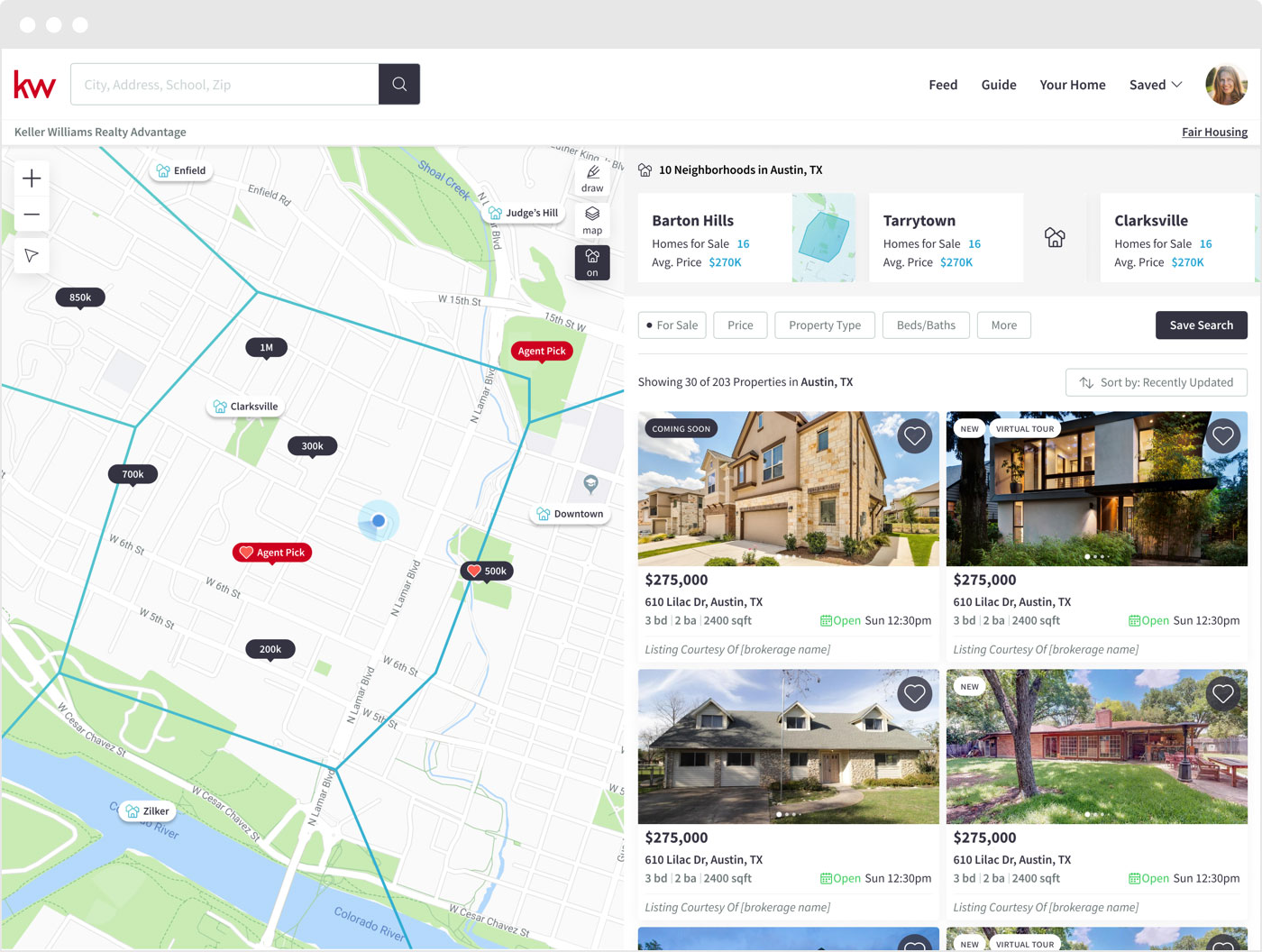The height and width of the screenshot is (952, 1262).
Task: Select the 850k price pin
Action: (80, 297)
